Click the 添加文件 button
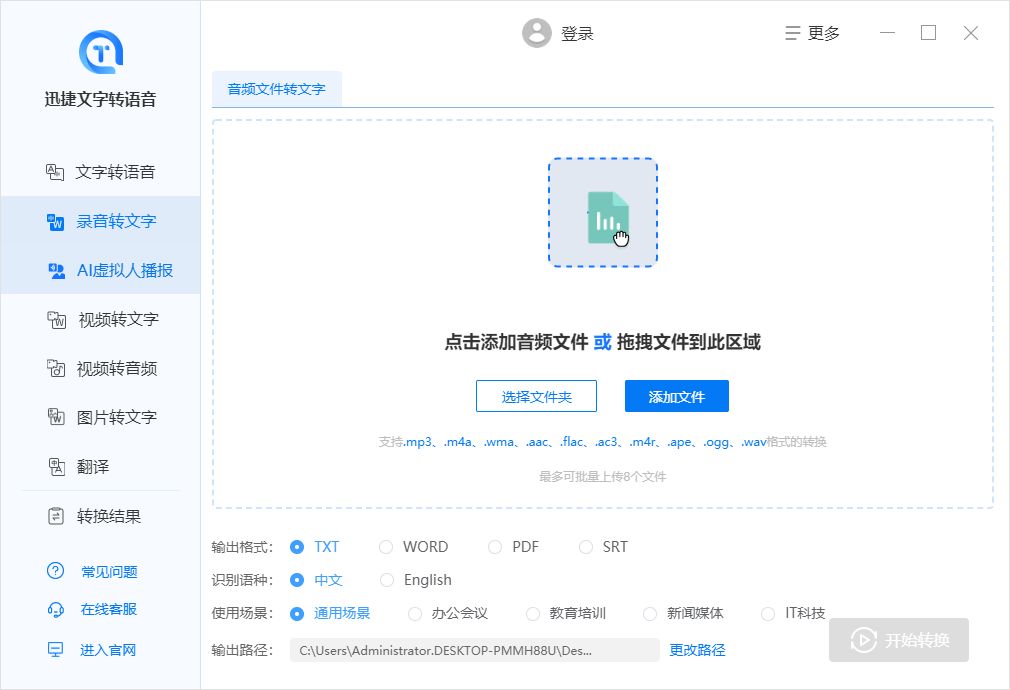Viewport: 1010px width, 690px height. click(676, 396)
